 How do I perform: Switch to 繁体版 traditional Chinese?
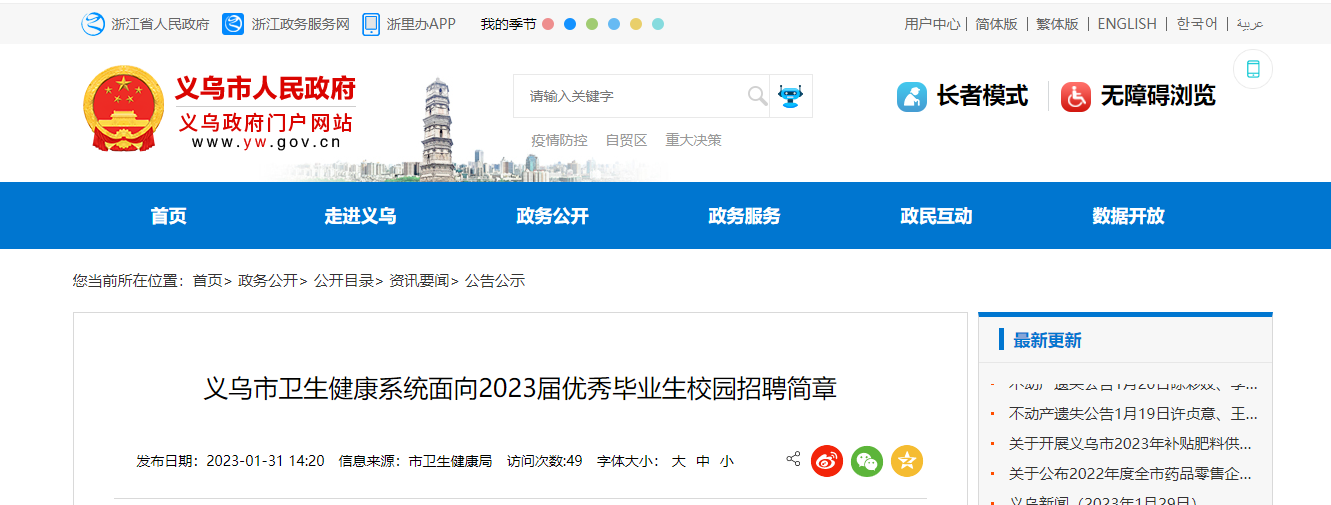point(1057,24)
